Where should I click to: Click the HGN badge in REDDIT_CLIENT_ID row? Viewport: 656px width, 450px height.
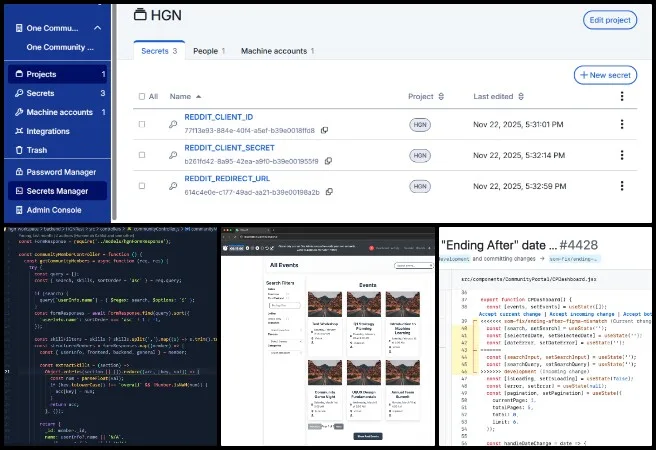(x=420, y=125)
